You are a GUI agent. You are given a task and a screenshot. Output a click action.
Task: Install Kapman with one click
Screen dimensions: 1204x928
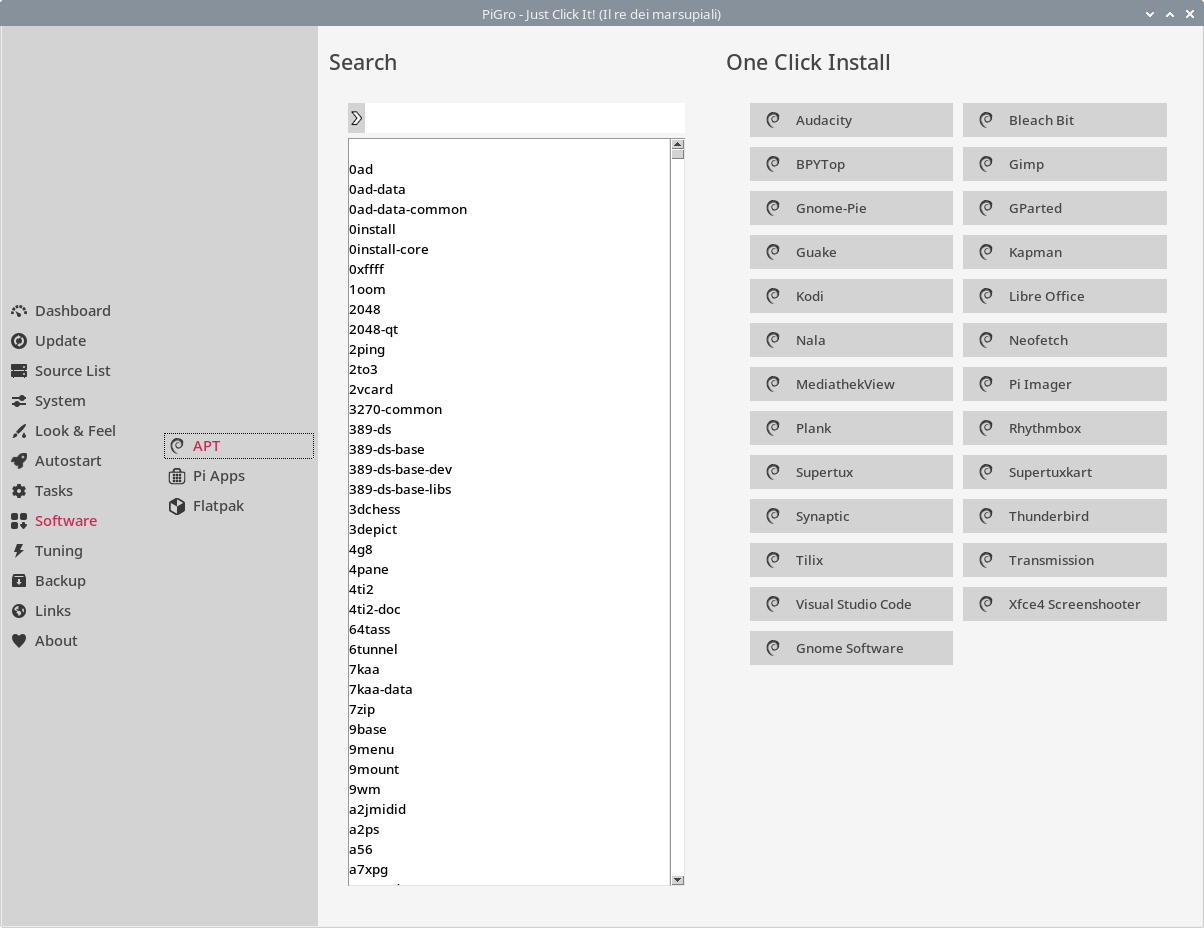[x=1065, y=252]
